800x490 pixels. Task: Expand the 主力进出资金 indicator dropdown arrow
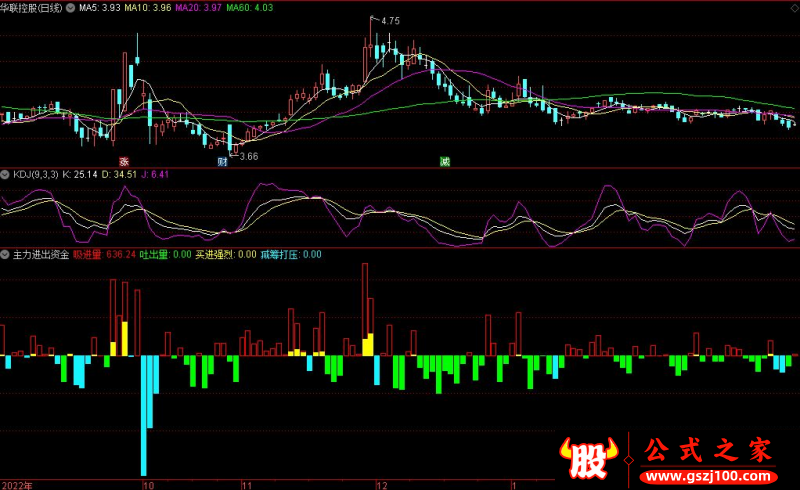6,255
